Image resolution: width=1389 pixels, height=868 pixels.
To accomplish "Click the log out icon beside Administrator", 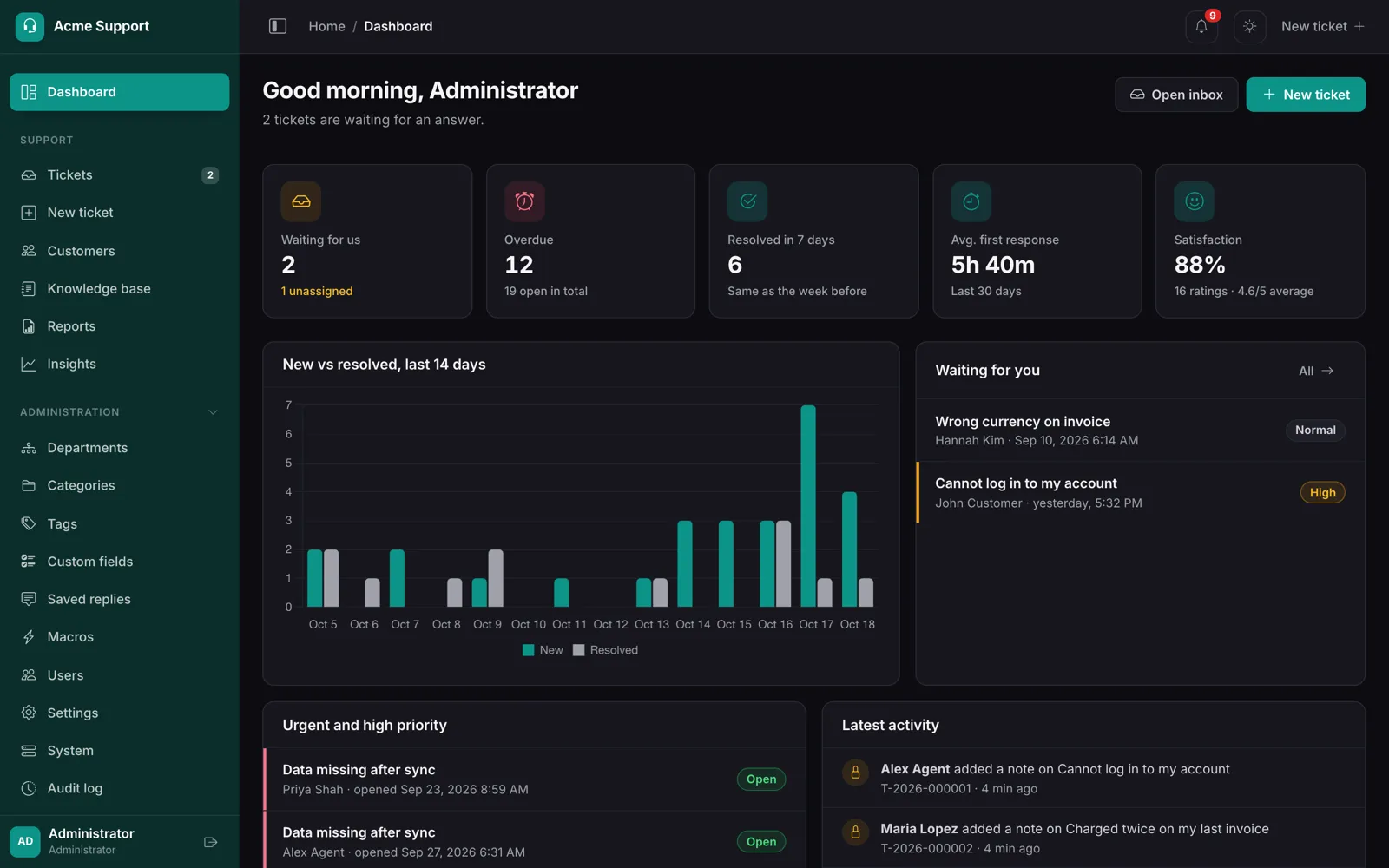I will click(x=210, y=842).
